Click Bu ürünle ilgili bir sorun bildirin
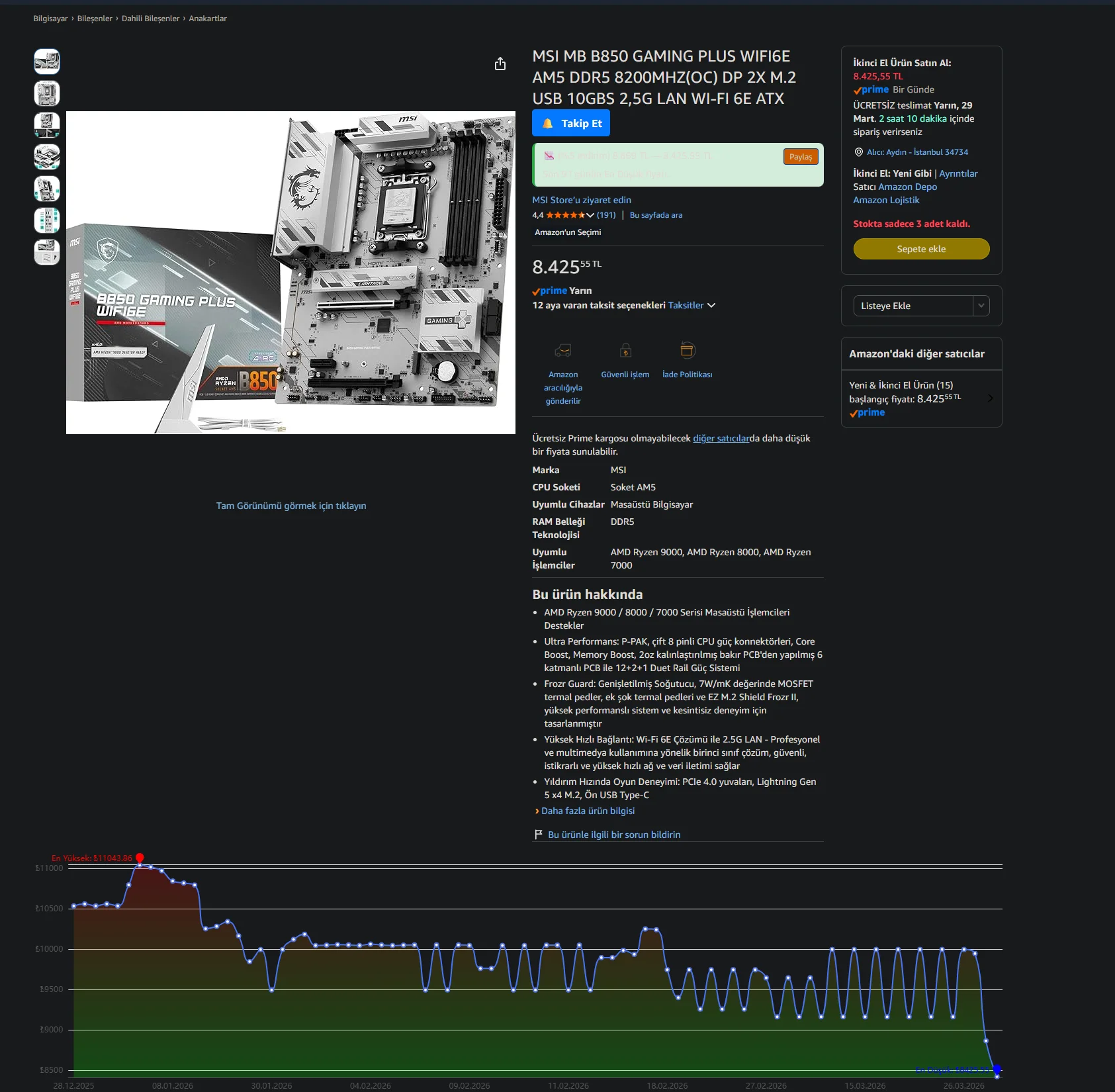The width and height of the screenshot is (1115, 1092). (614, 835)
